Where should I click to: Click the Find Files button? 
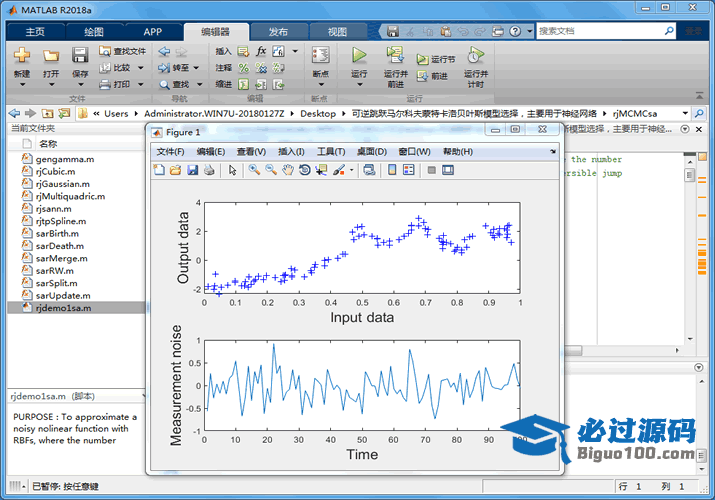pyautogui.click(x=123, y=51)
